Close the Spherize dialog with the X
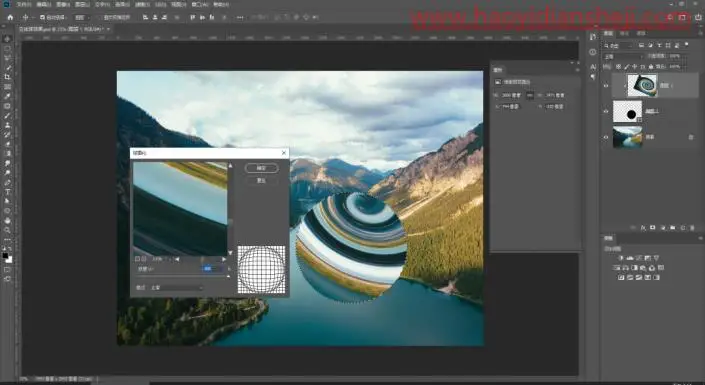Screen dimensions: 705x385 click(x=284, y=153)
